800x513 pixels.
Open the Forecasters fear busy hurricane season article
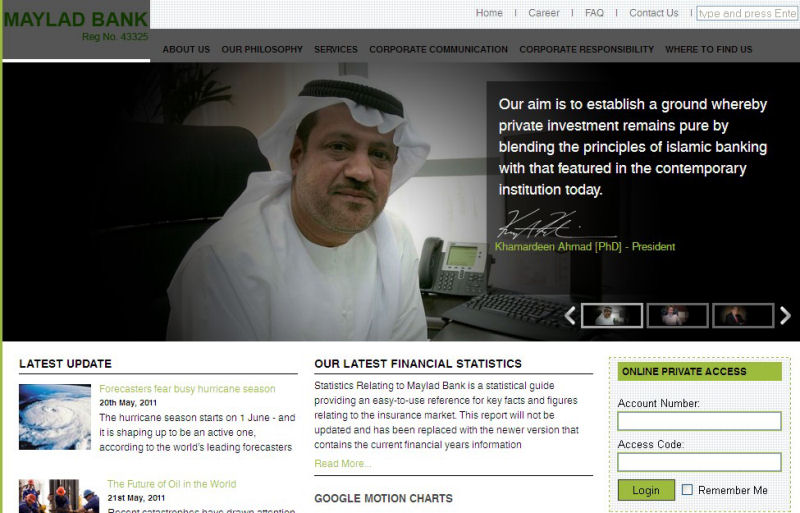(187, 389)
